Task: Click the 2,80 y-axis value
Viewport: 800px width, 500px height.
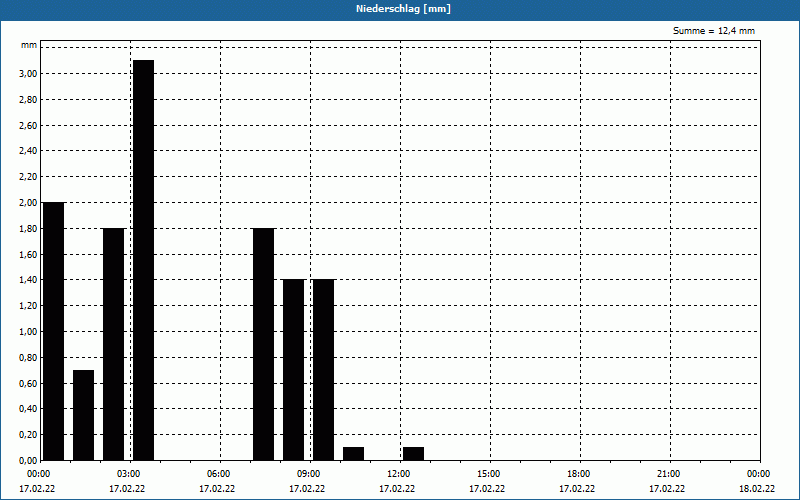Action: coord(28,99)
